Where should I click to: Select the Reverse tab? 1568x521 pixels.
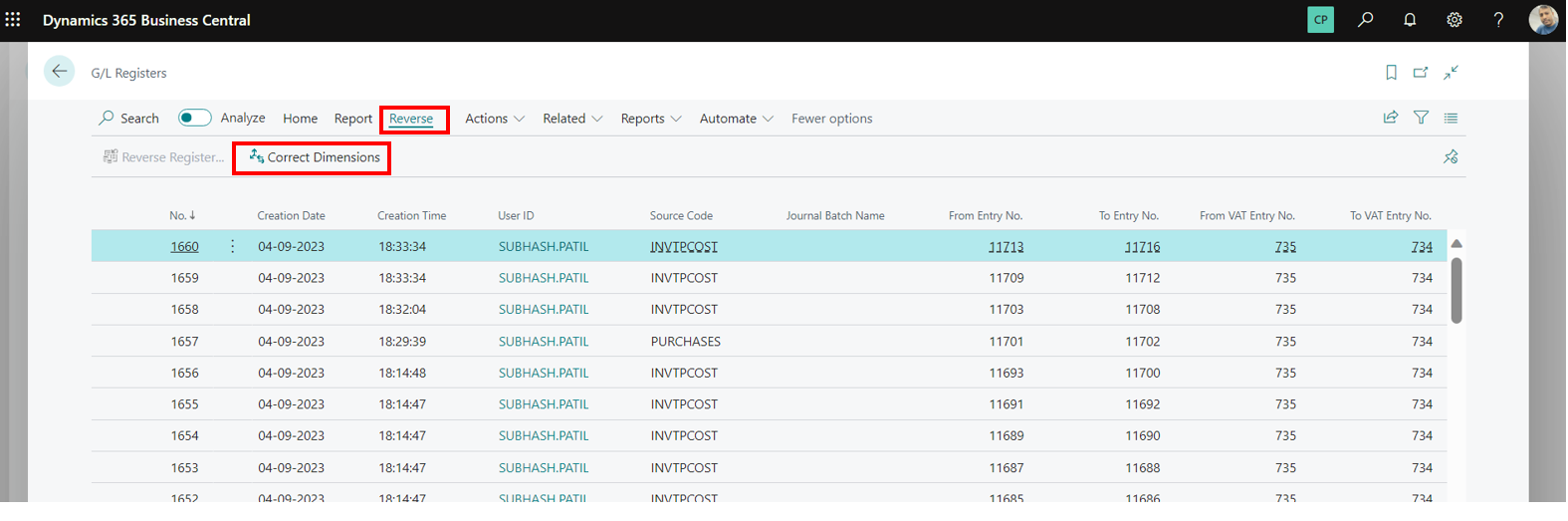click(x=411, y=119)
